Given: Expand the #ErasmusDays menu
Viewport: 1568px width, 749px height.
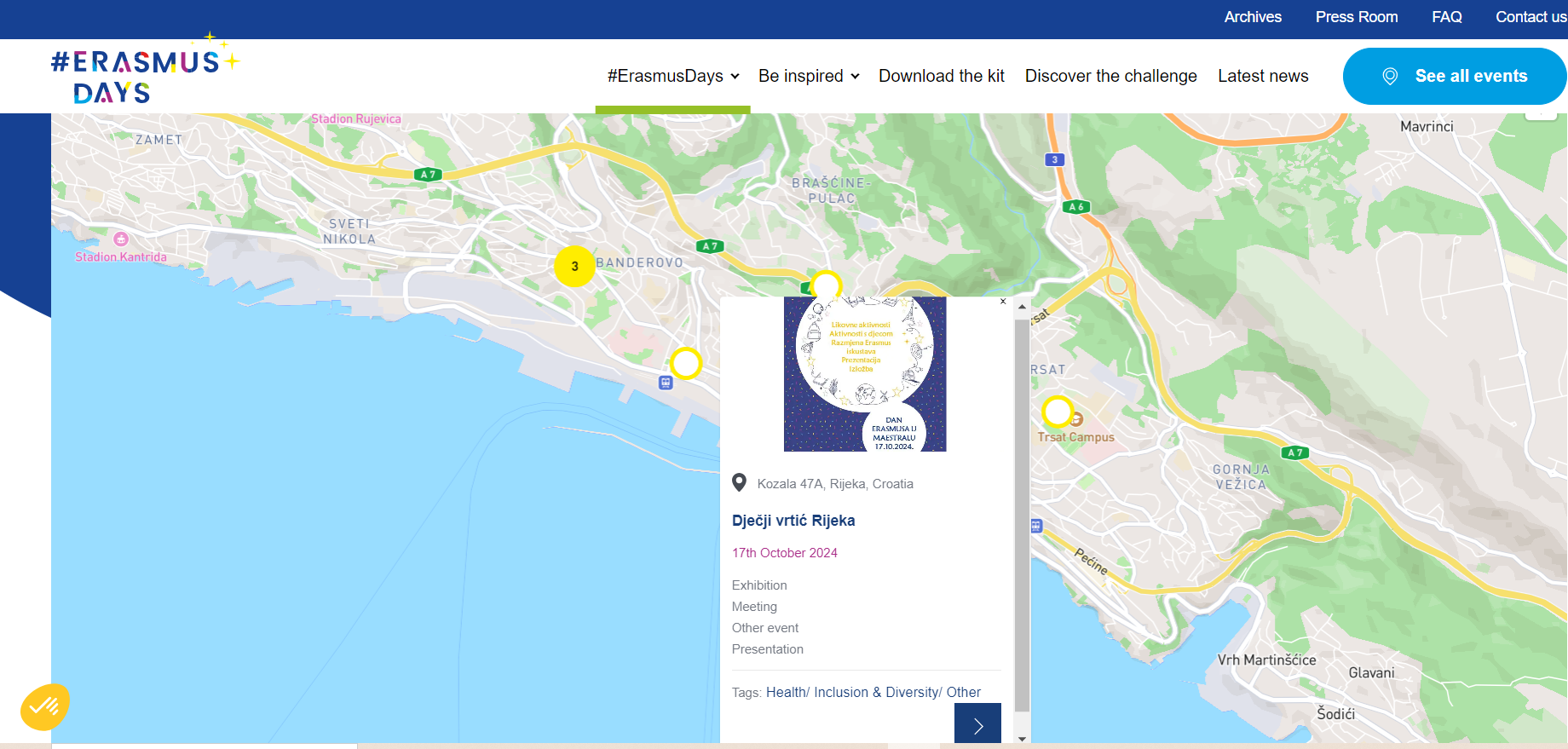Looking at the screenshot, I should pos(673,76).
